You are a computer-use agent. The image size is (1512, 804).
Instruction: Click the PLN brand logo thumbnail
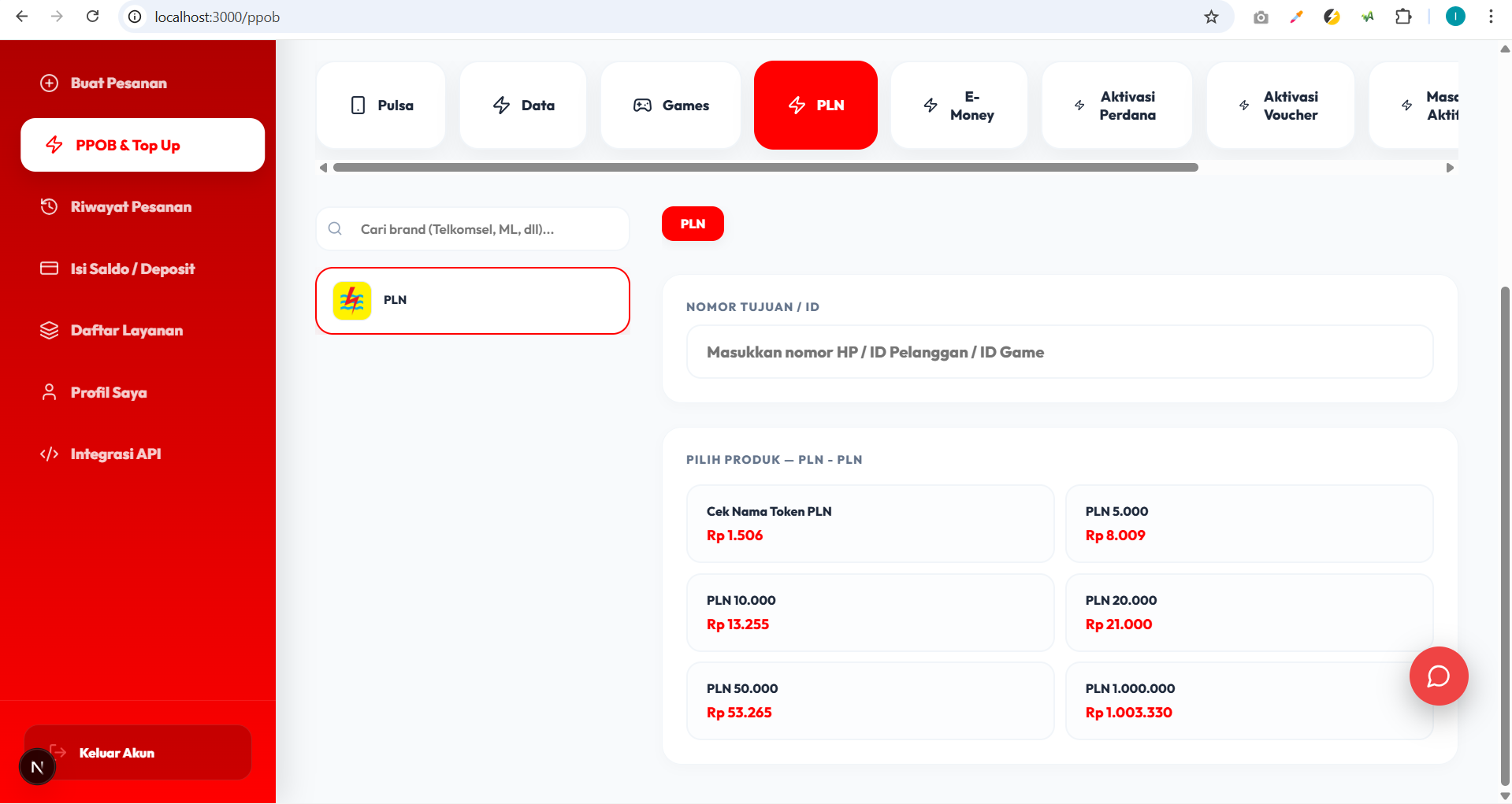pos(352,301)
